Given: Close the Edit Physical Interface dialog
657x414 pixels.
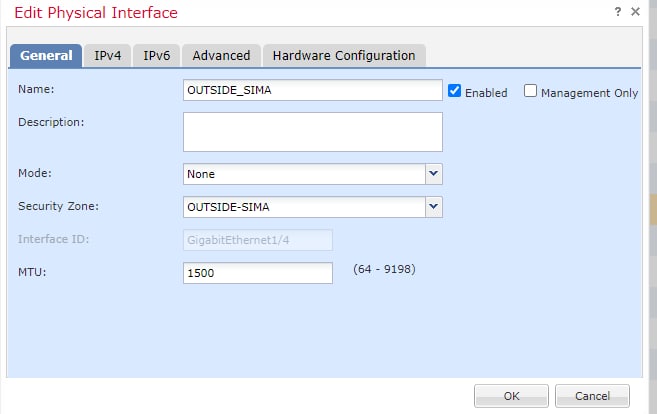Looking at the screenshot, I should [635, 12].
